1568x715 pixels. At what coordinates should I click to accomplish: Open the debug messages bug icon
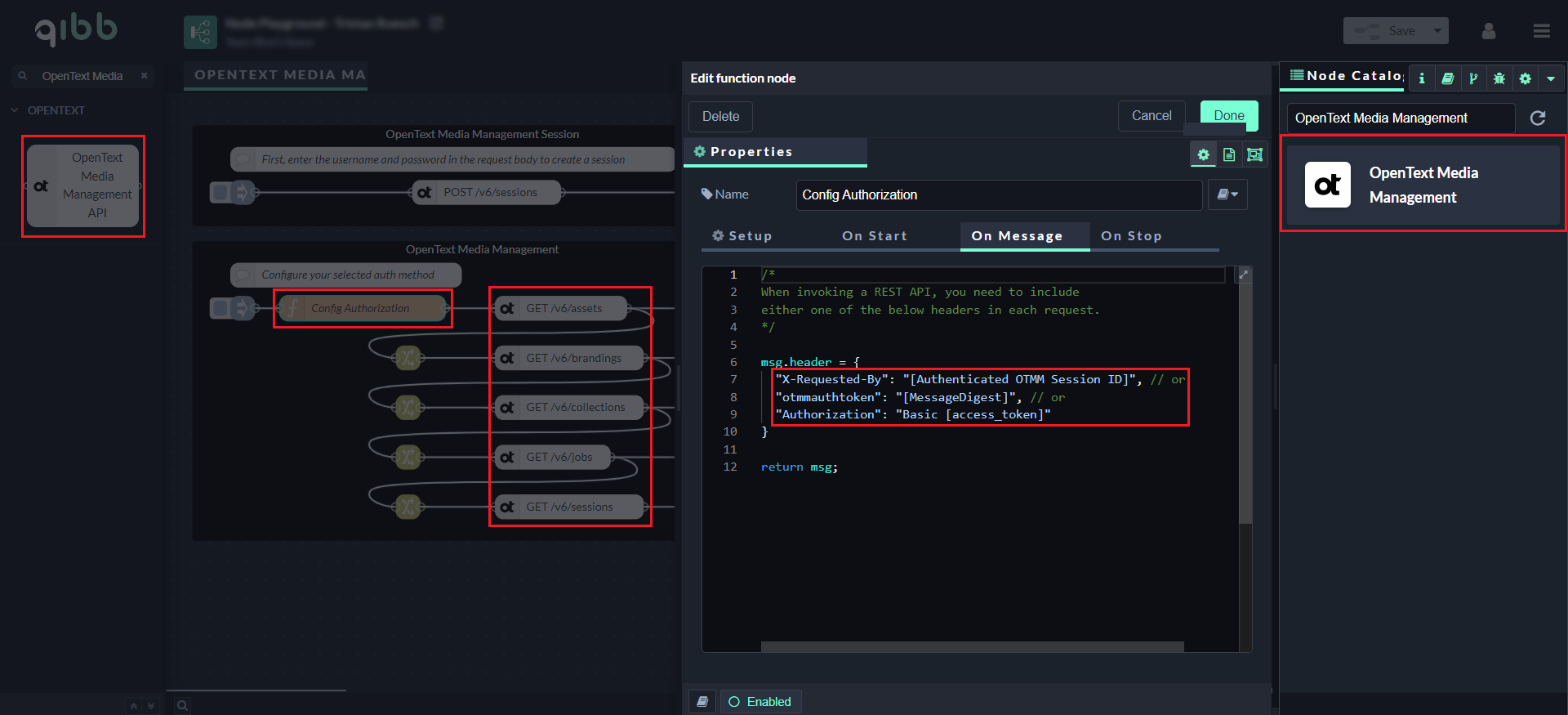1499,78
